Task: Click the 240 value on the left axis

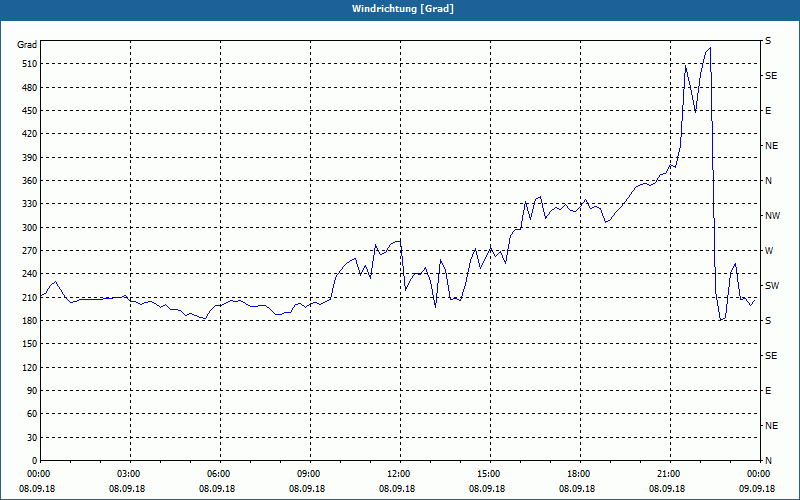Action: (x=28, y=274)
